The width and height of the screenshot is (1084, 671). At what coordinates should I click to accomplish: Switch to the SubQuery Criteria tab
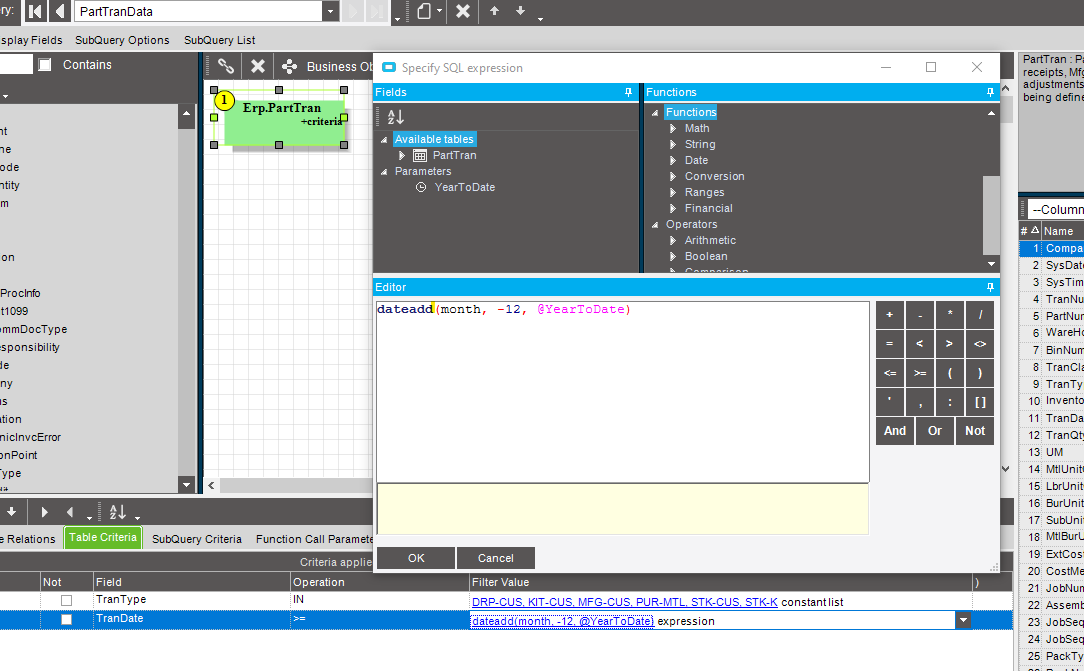click(x=196, y=539)
